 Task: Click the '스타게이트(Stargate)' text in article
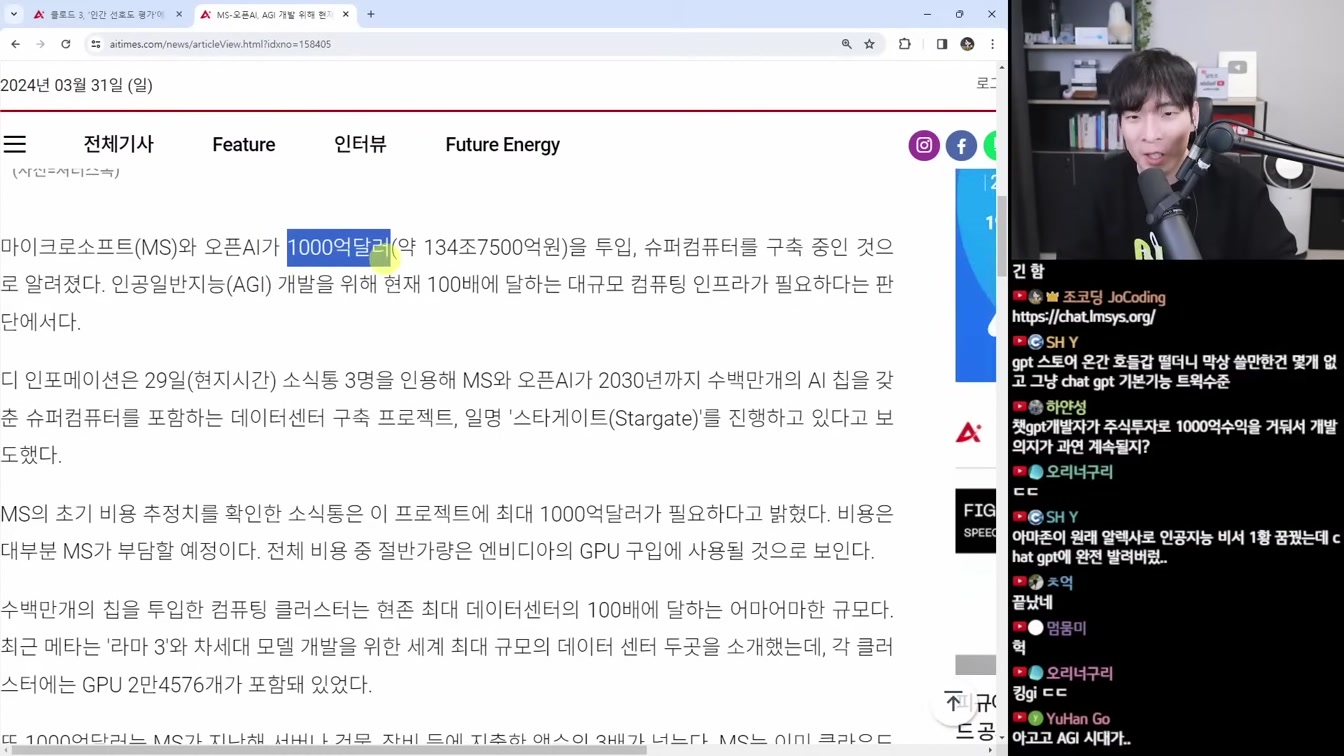pos(606,418)
